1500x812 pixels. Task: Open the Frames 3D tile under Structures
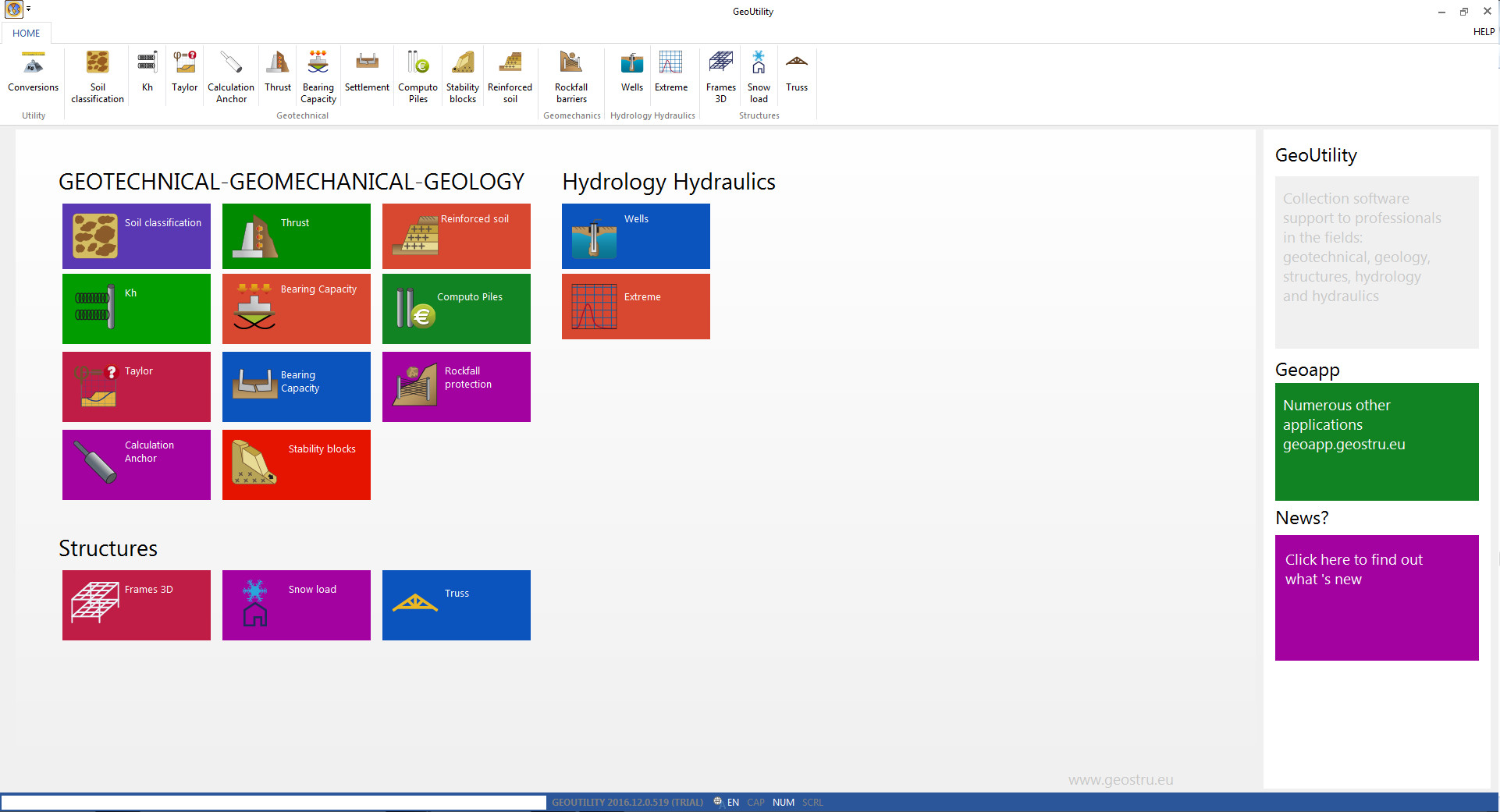[137, 605]
